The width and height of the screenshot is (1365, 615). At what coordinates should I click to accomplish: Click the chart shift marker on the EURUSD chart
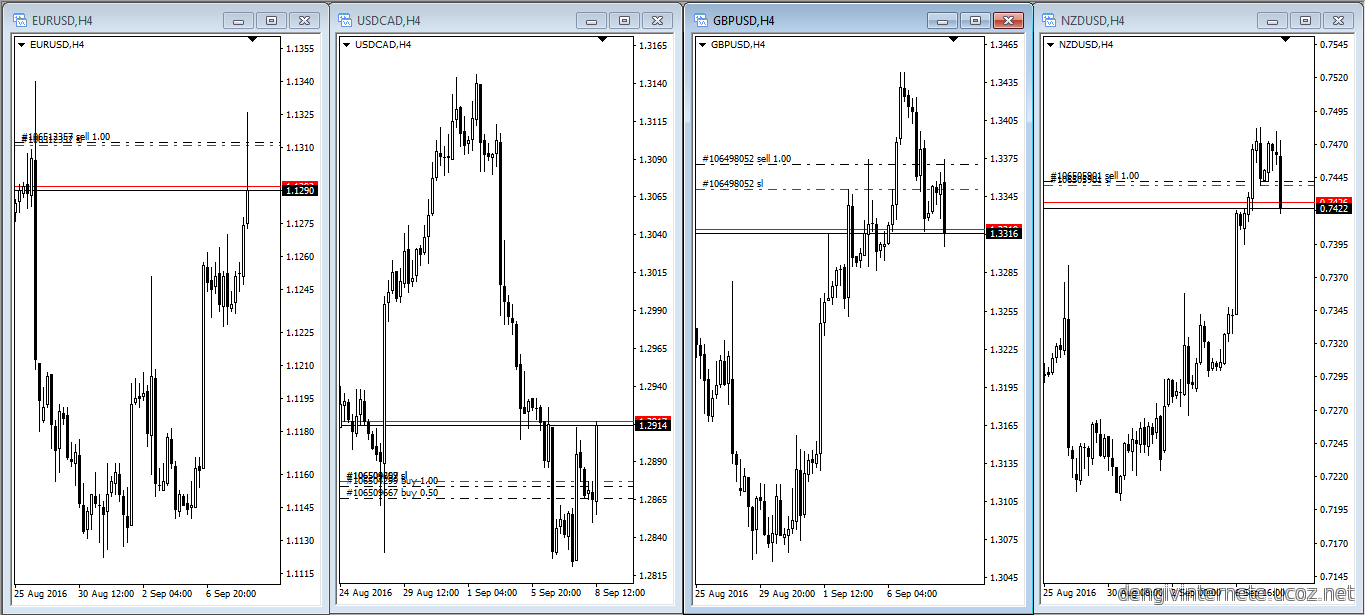click(x=252, y=39)
